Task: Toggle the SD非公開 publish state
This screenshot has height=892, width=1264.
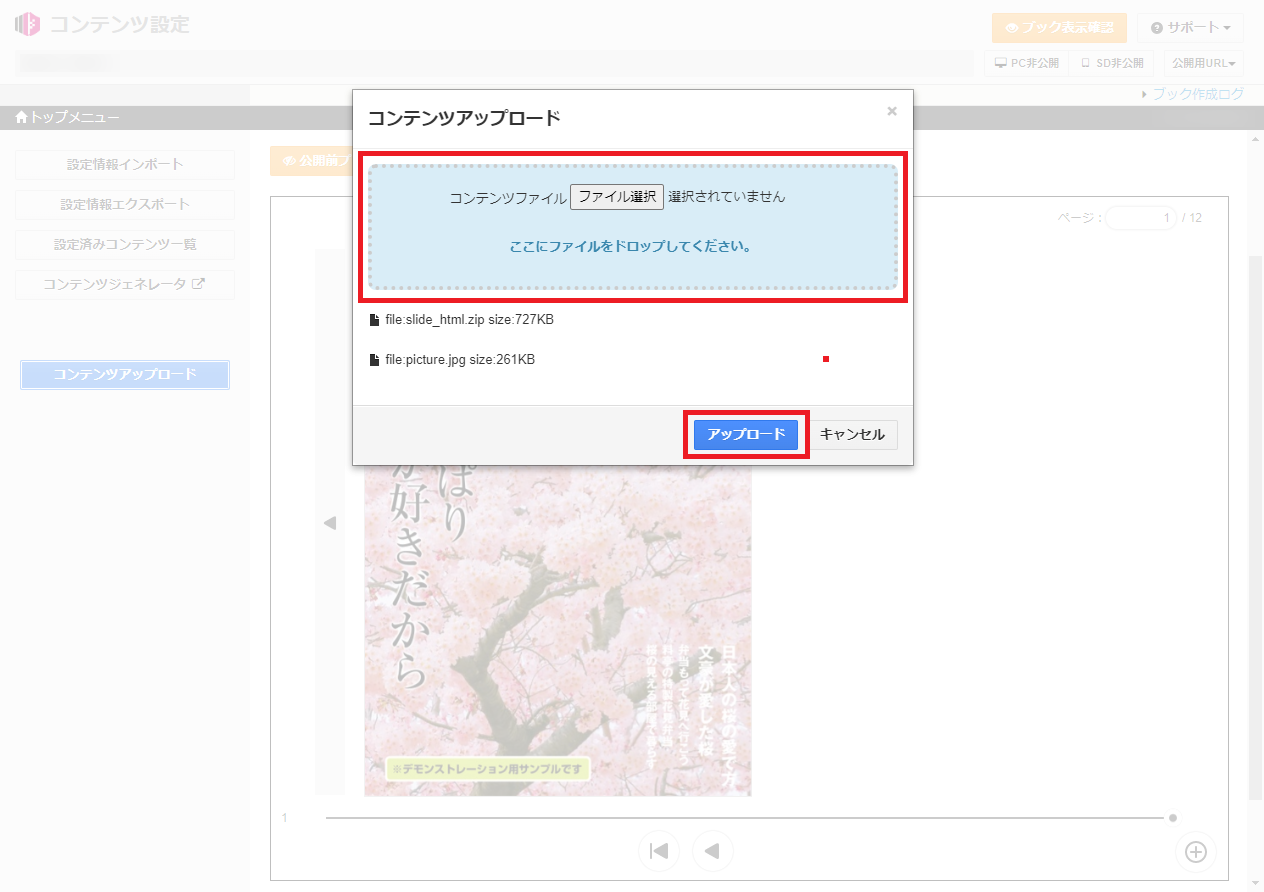Action: point(1111,63)
